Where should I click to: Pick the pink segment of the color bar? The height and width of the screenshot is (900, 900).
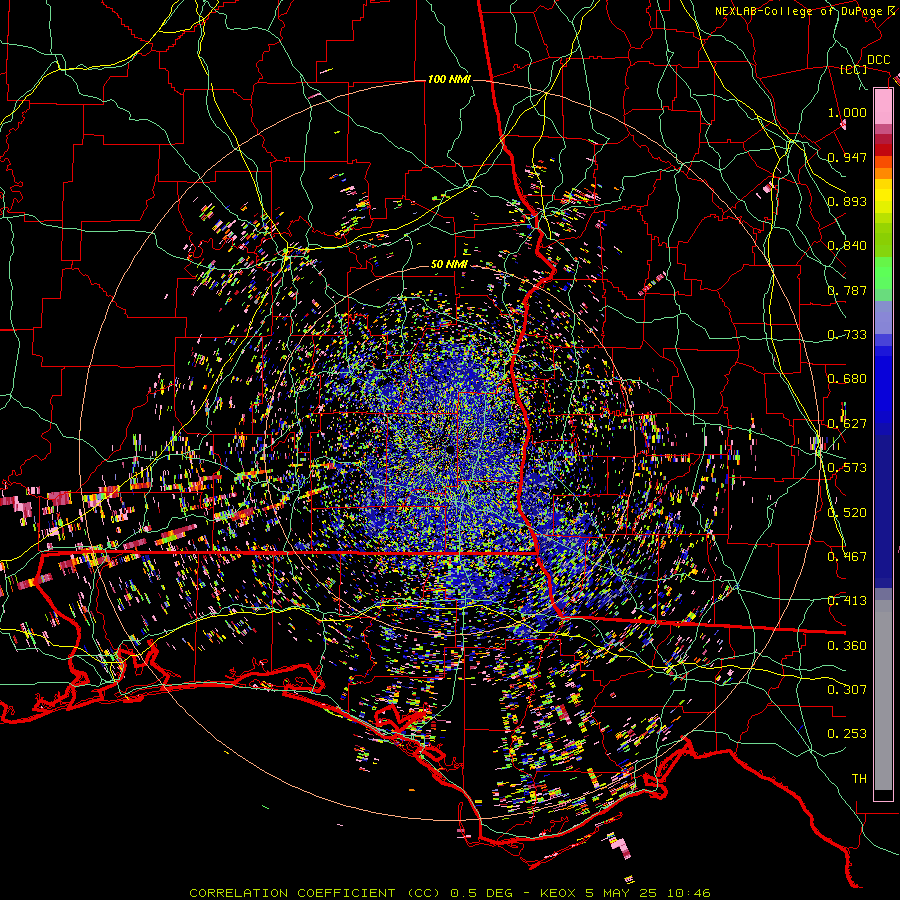[x=883, y=106]
